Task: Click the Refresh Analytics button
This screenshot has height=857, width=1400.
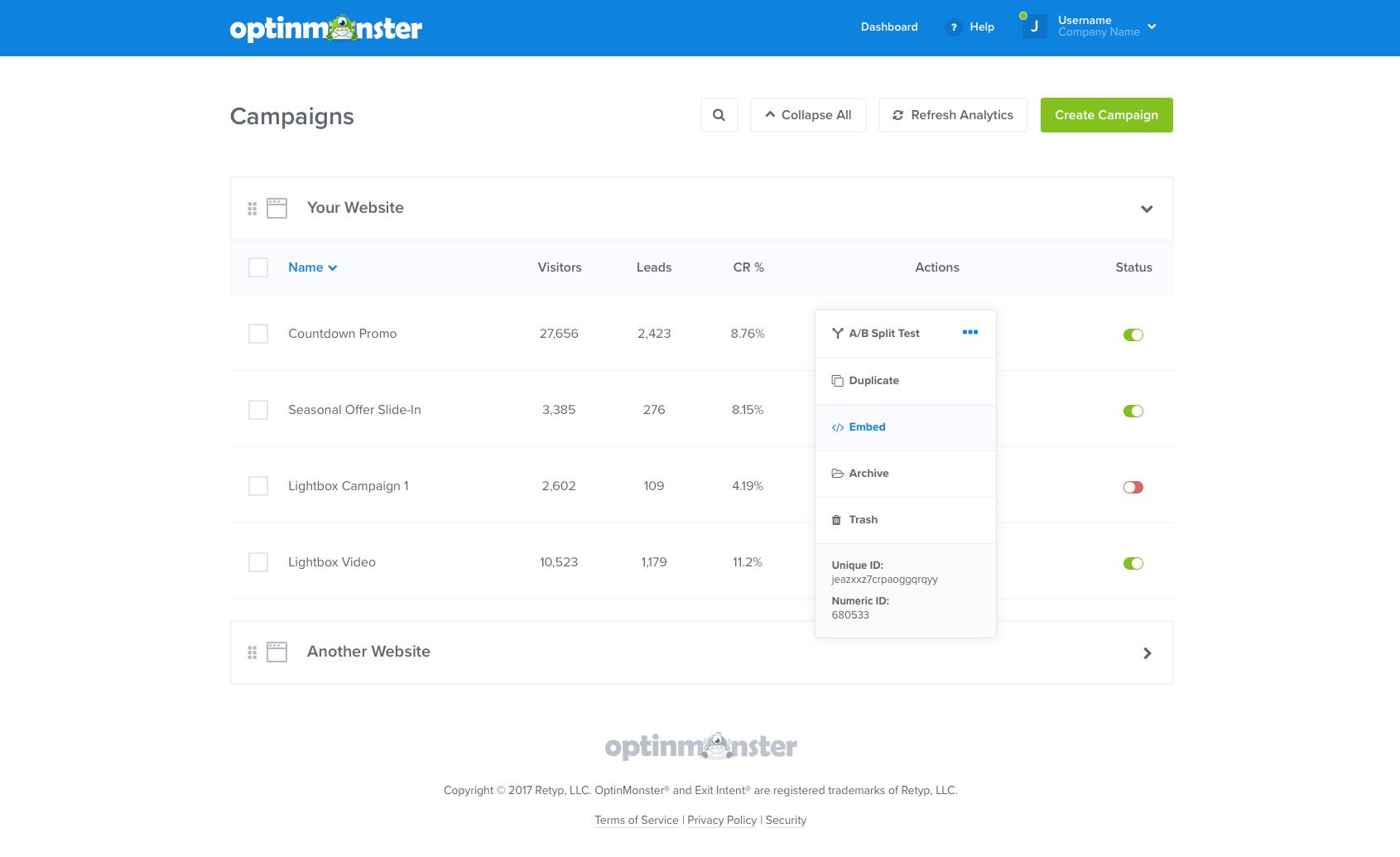Action: click(x=953, y=115)
